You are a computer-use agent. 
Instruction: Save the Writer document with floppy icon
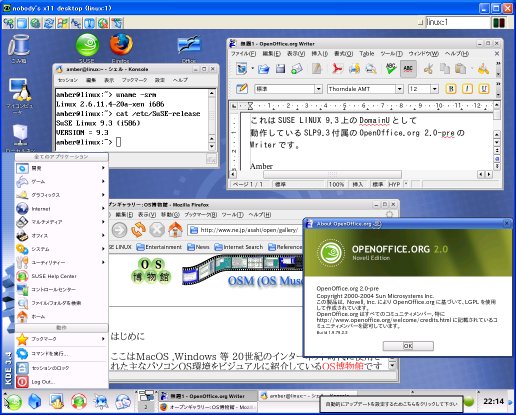click(280, 69)
